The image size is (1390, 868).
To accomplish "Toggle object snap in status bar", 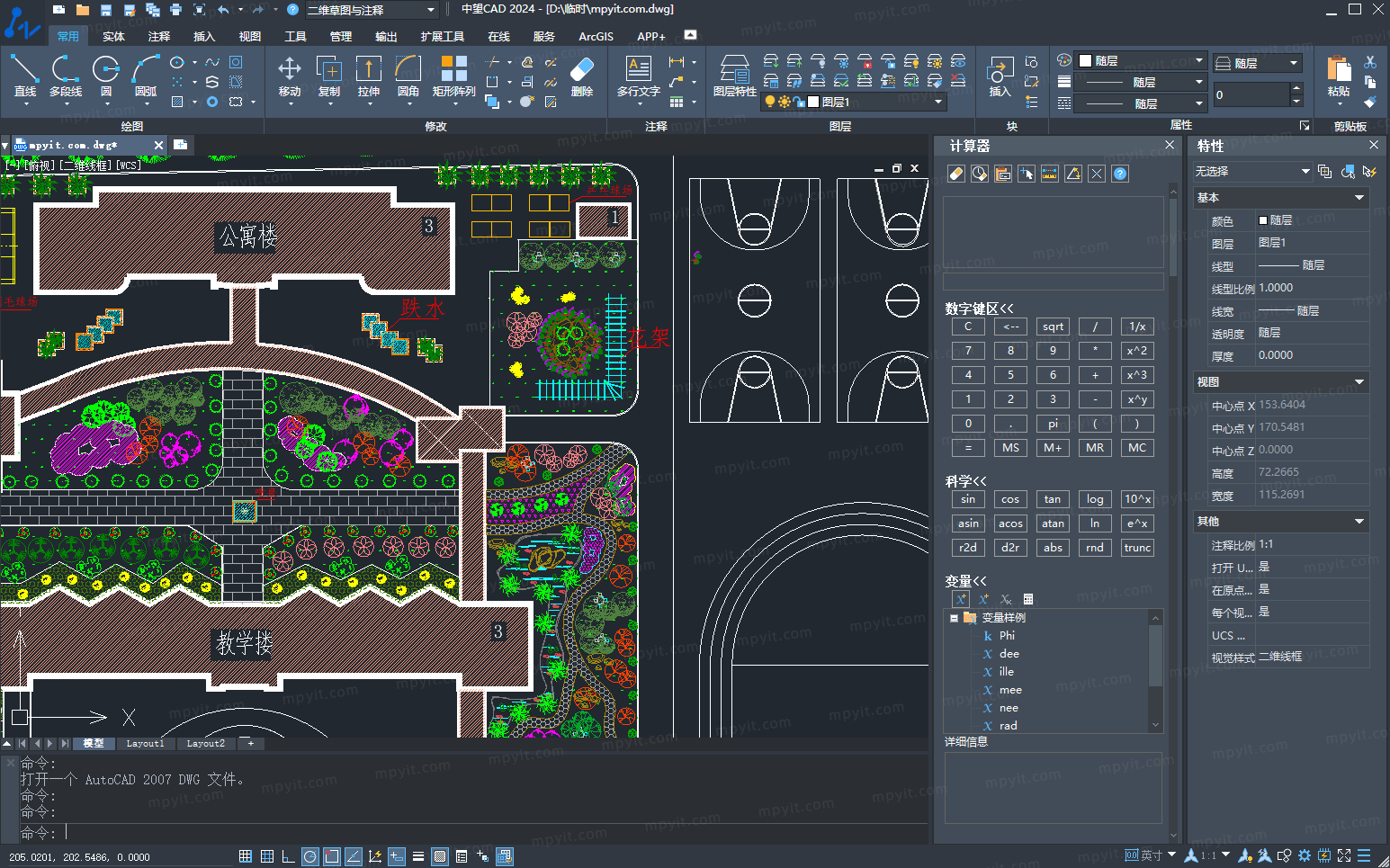I will (332, 856).
